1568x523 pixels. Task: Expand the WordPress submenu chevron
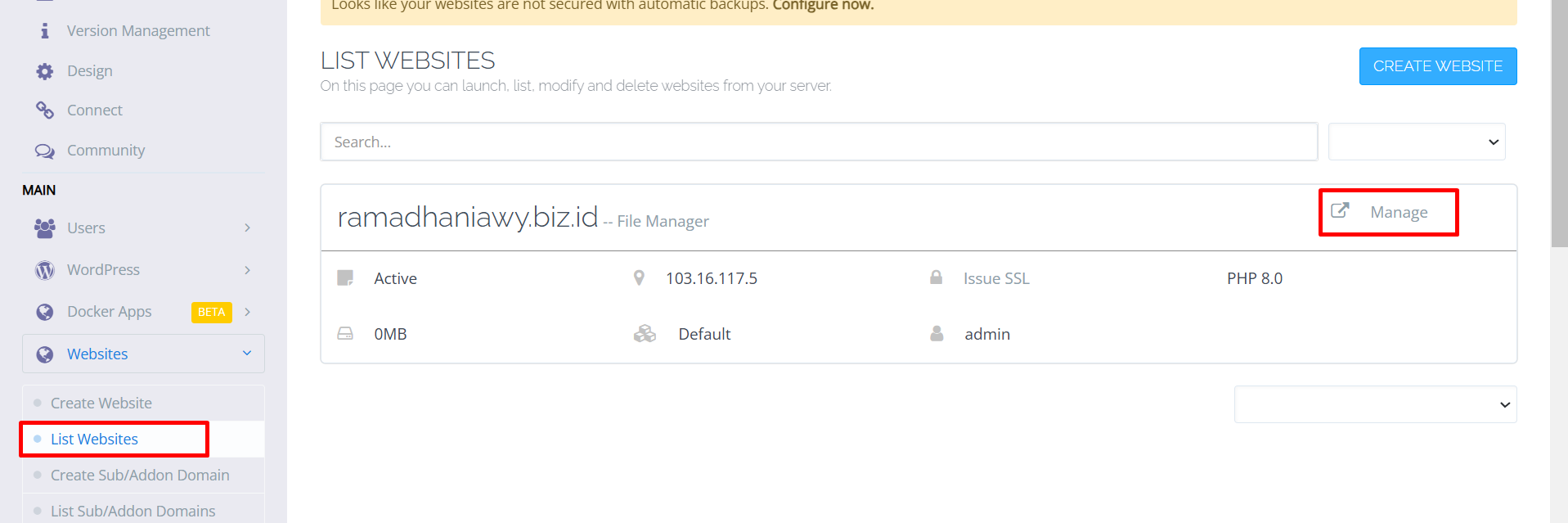pos(247,270)
